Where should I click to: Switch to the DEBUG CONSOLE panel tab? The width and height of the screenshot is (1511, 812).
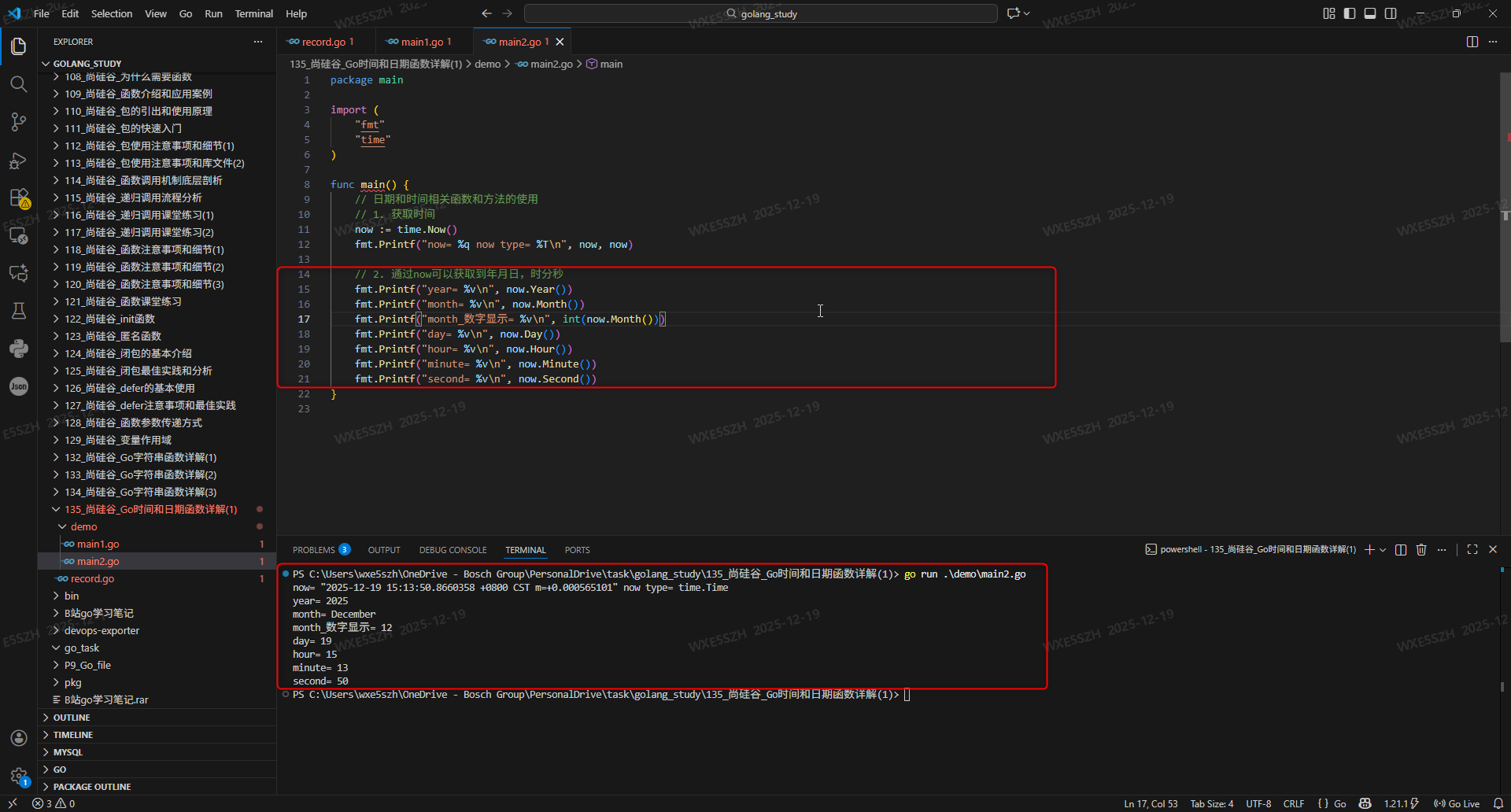[453, 550]
